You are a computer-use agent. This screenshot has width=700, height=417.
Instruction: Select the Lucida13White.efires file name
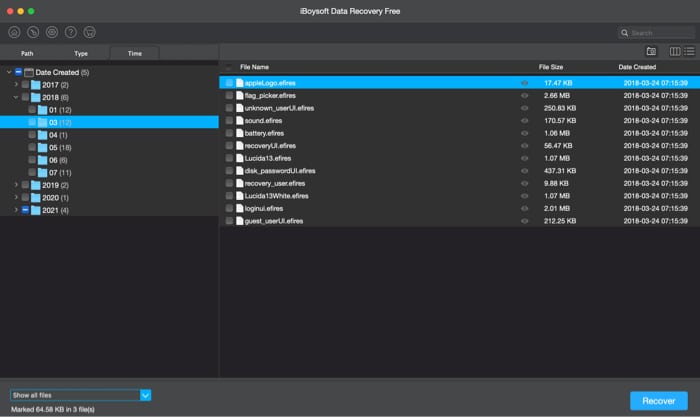pos(276,196)
